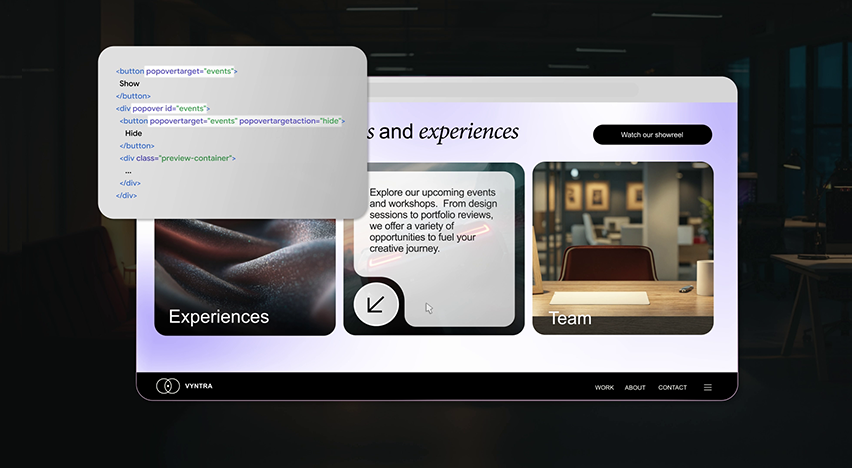Click the highlighted popovertarget attribute on the first code line
The image size is (852, 468).
coord(190,71)
